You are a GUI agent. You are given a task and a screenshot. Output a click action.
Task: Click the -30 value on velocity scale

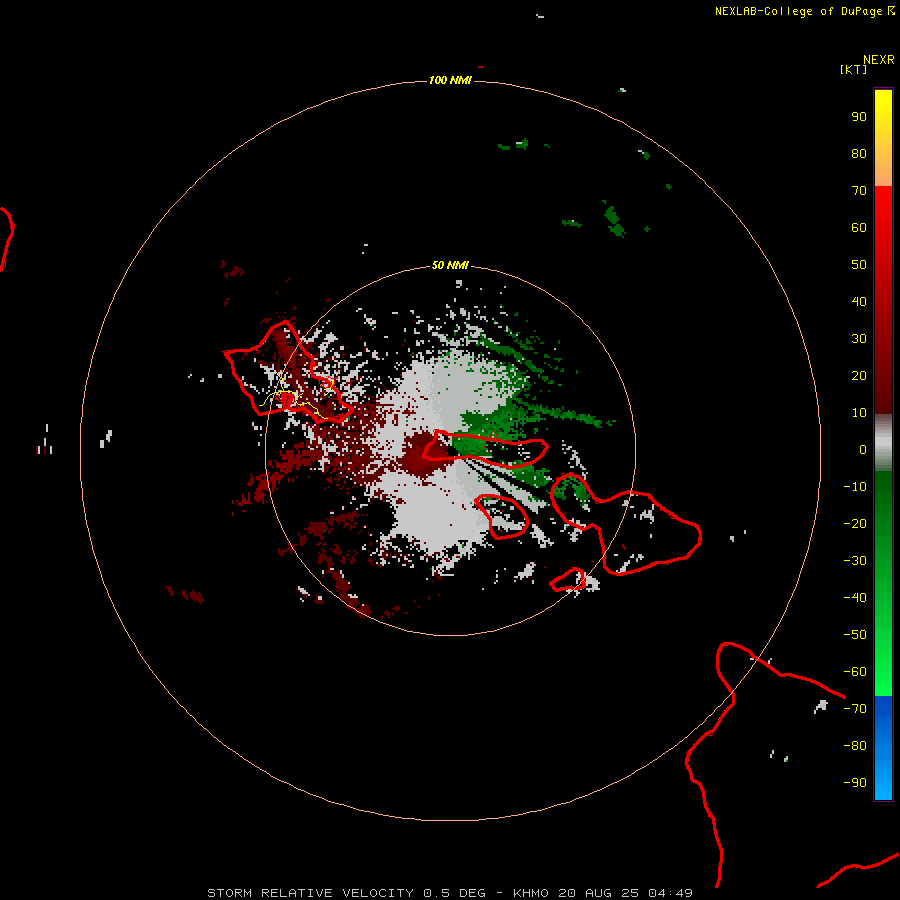click(855, 561)
